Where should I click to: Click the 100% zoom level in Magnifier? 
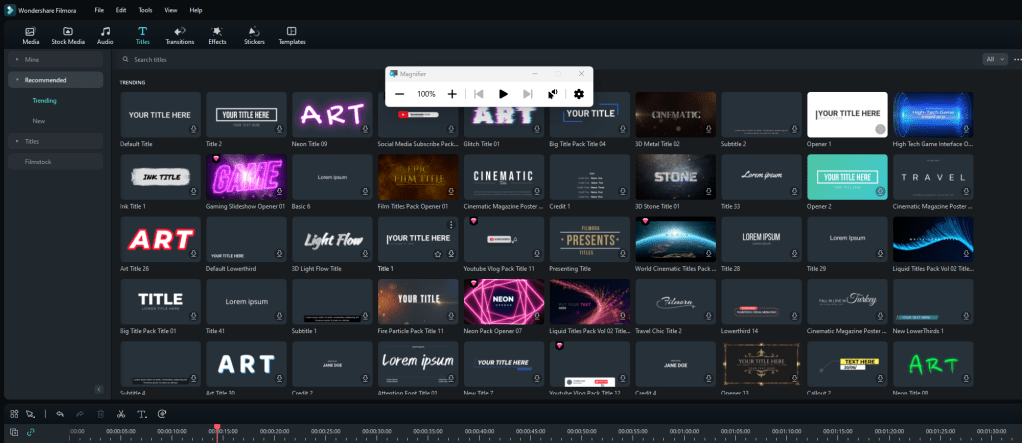[426, 94]
